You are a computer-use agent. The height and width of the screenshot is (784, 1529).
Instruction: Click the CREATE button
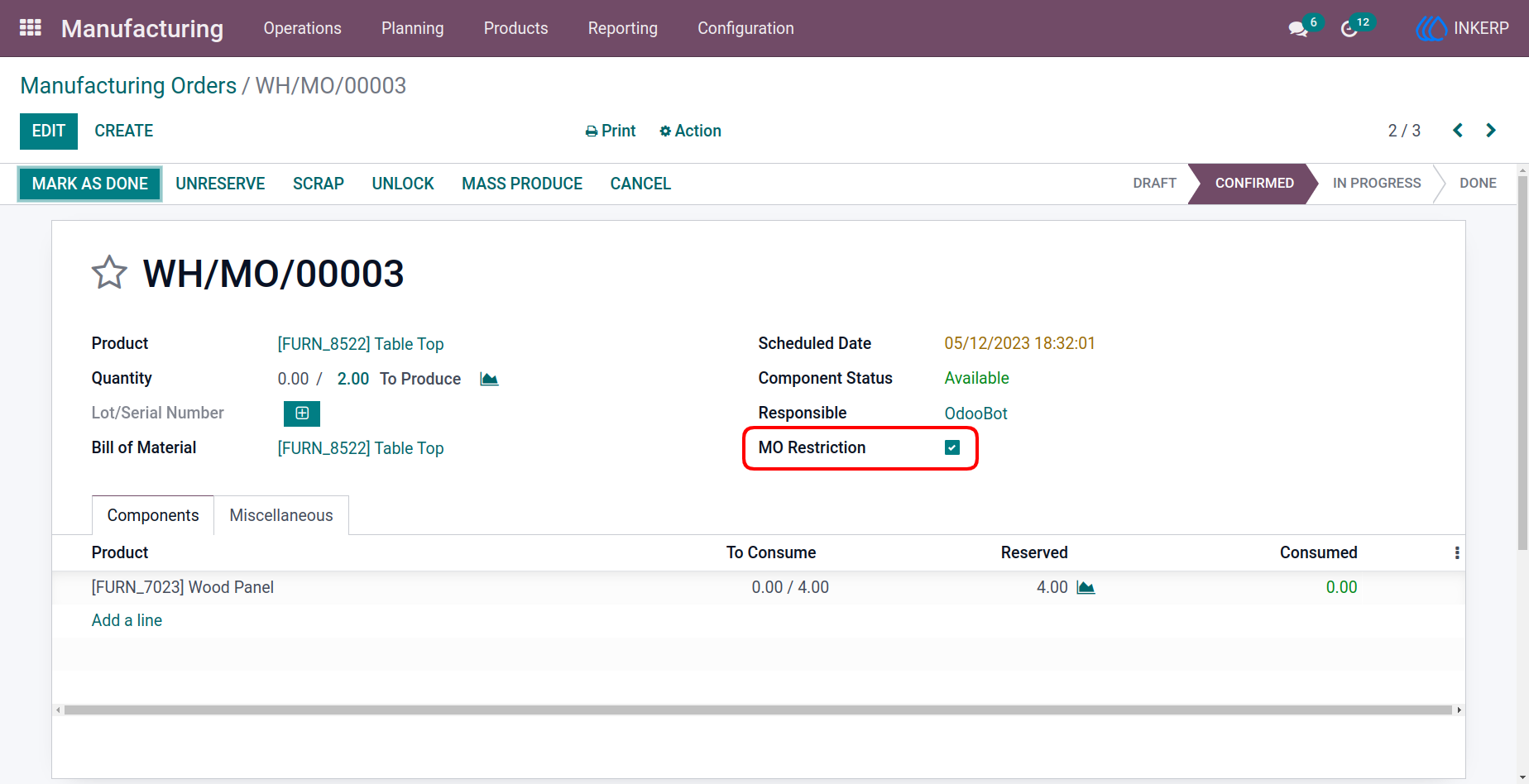124,131
